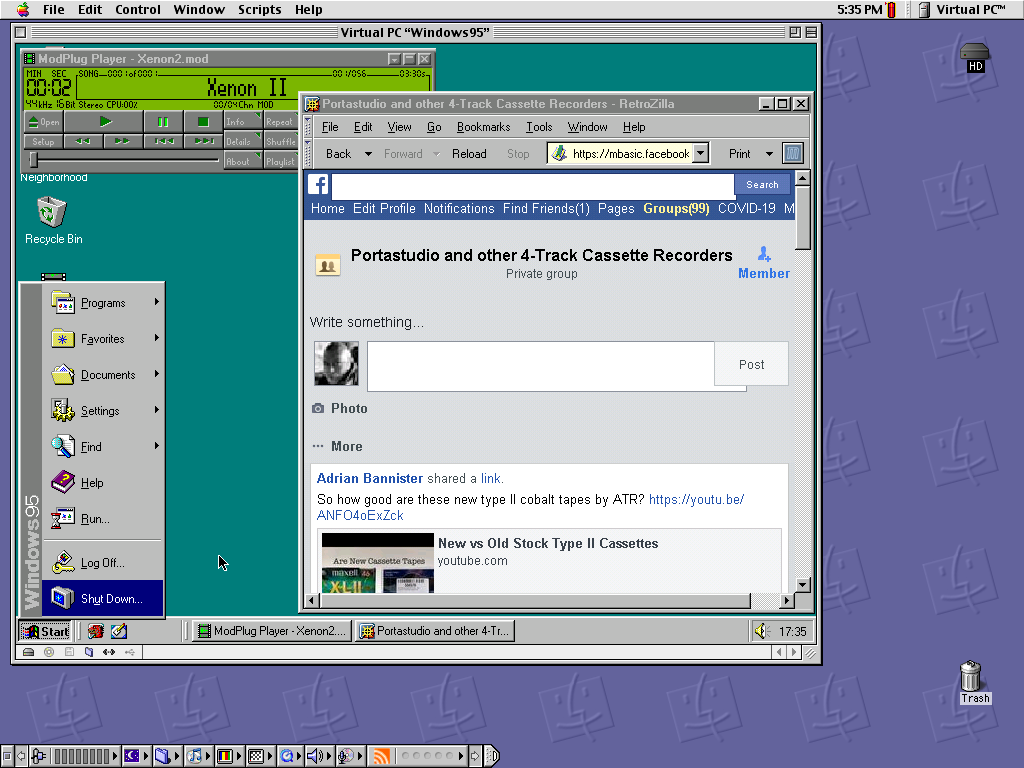Screen dimensions: 1024x768
Task: Expand Settings submenu in Start menu
Action: click(103, 410)
